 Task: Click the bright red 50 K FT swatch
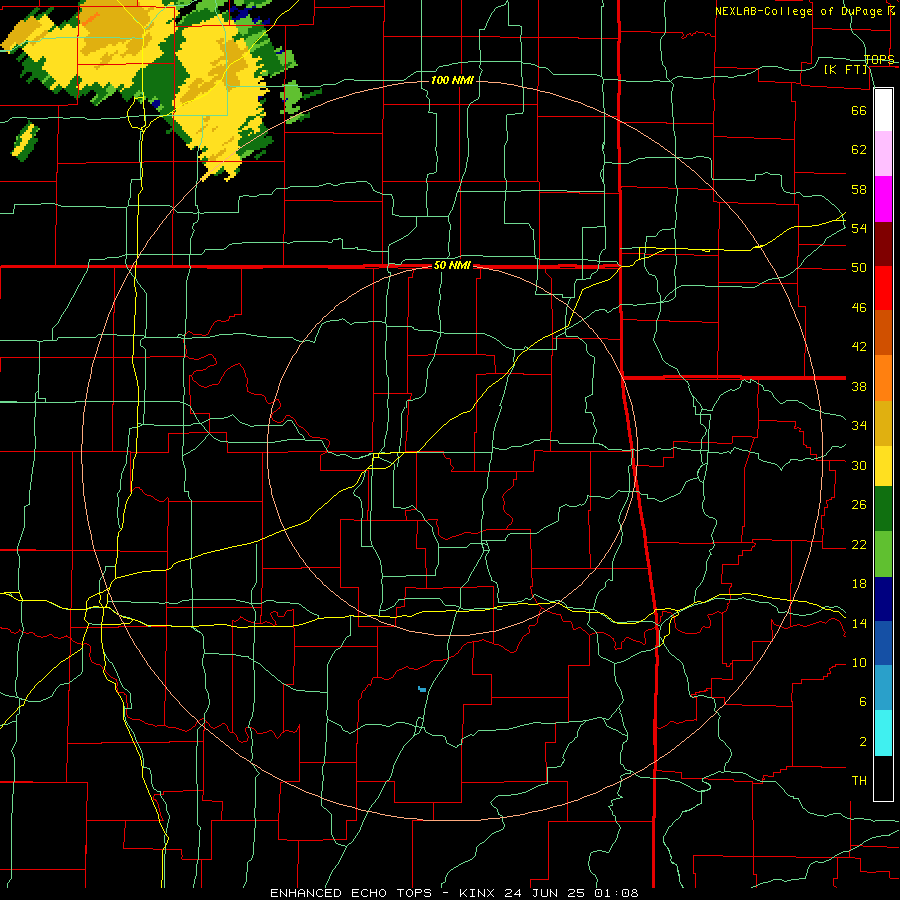coord(883,288)
